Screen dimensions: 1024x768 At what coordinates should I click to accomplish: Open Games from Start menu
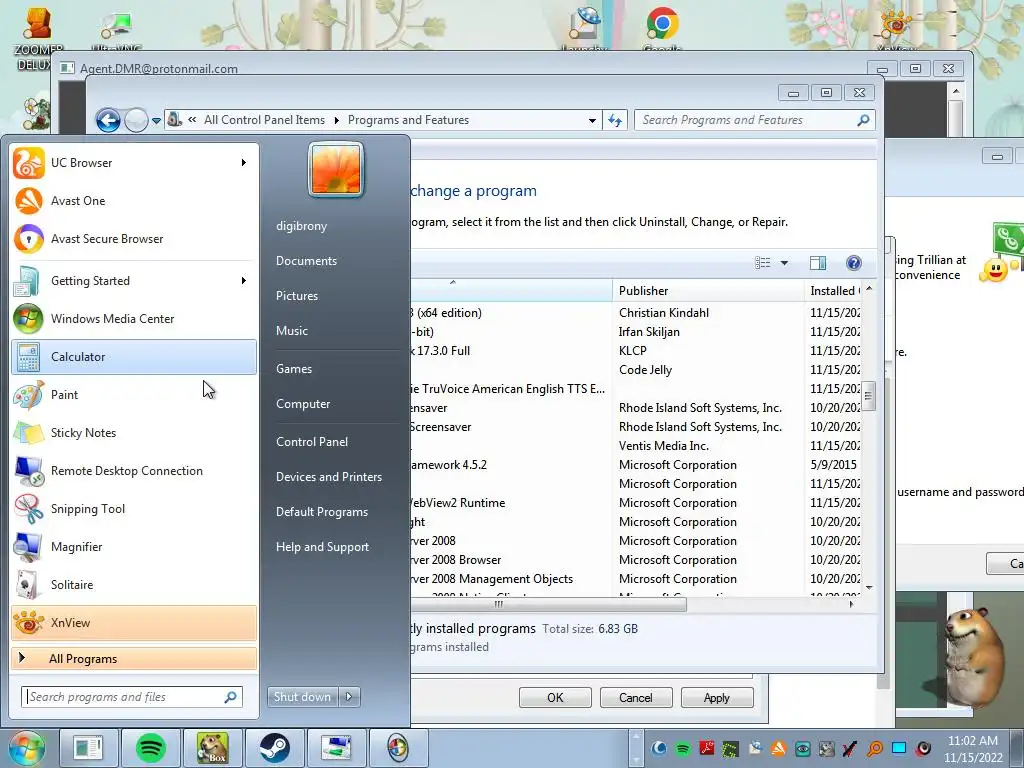pos(294,369)
